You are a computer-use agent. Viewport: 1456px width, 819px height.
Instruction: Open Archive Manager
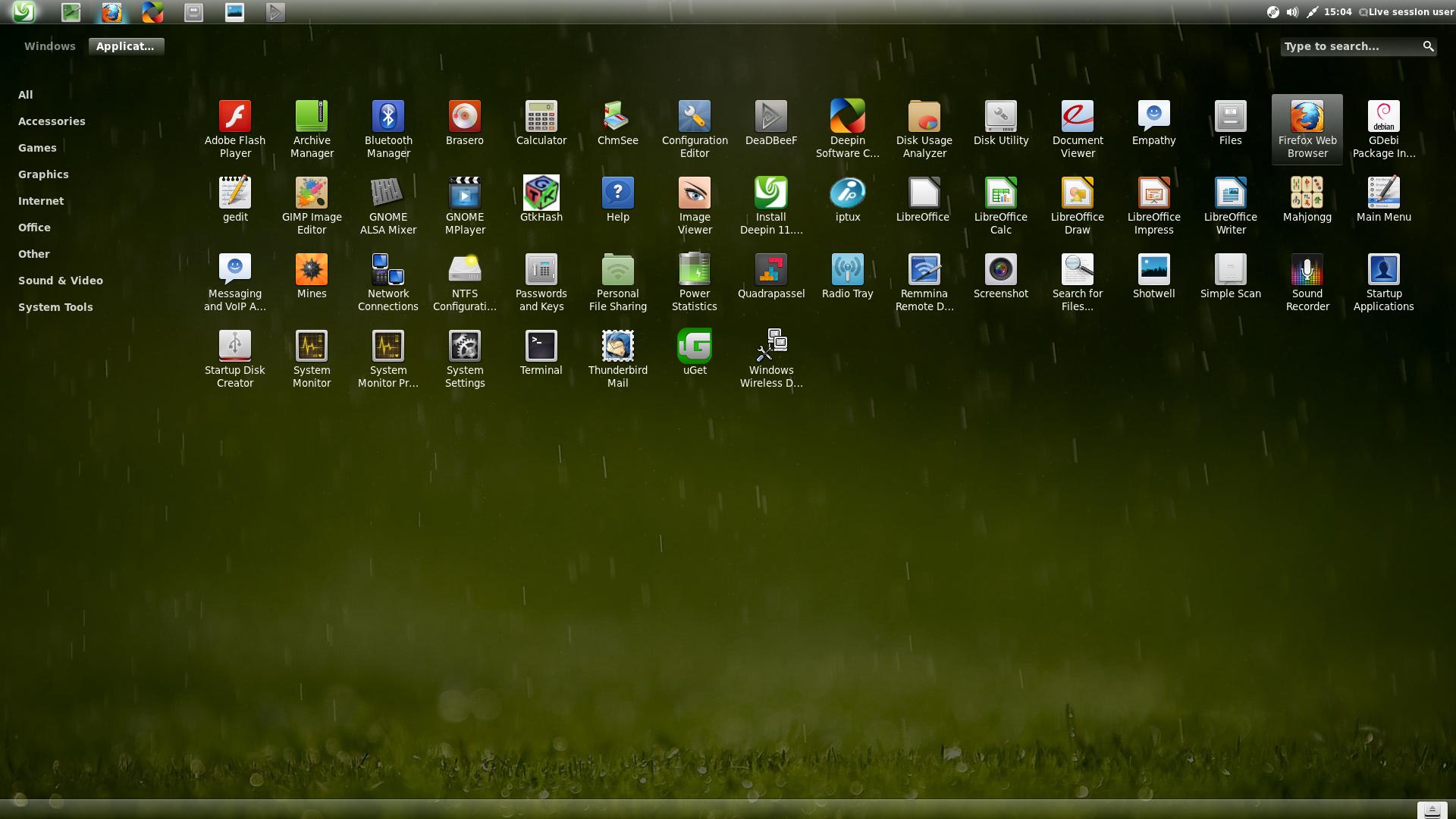click(312, 129)
